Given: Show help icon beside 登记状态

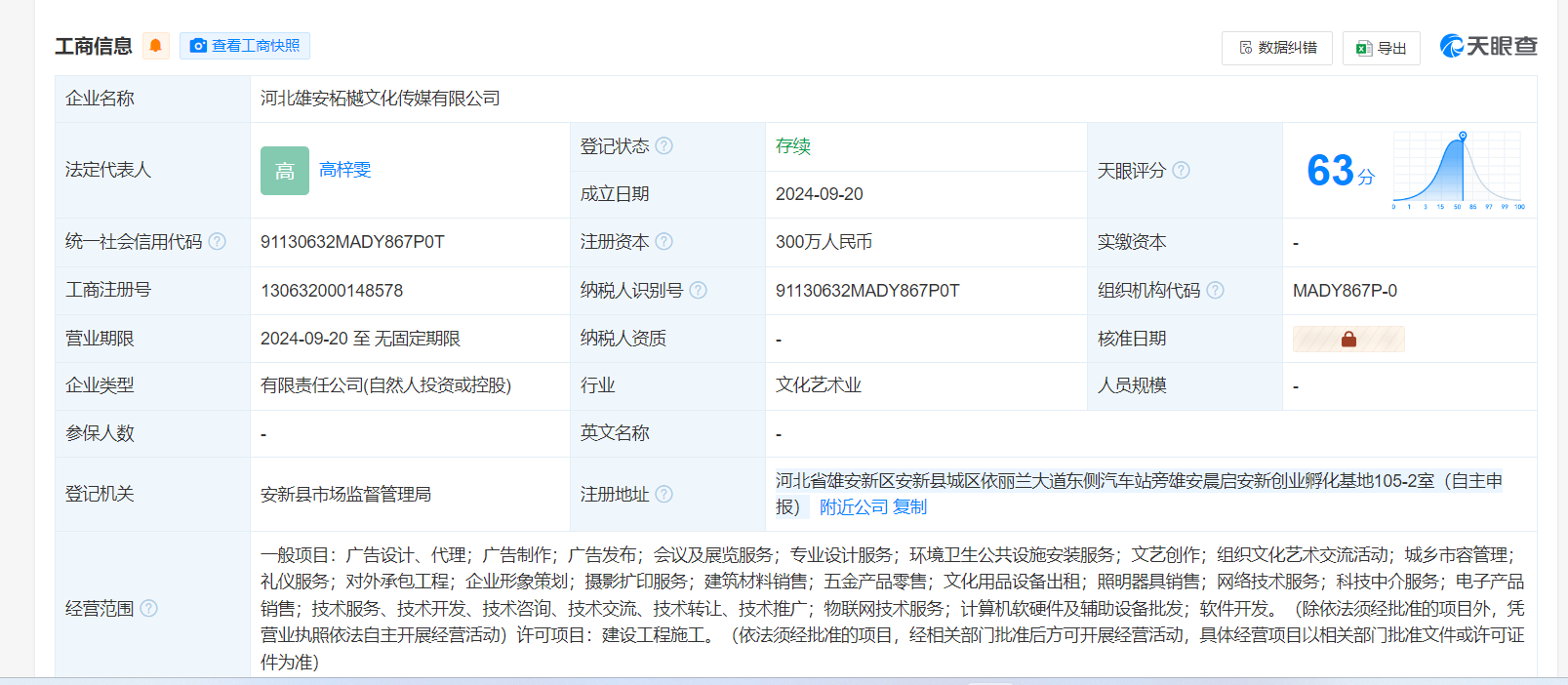Looking at the screenshot, I should pyautogui.click(x=663, y=145).
